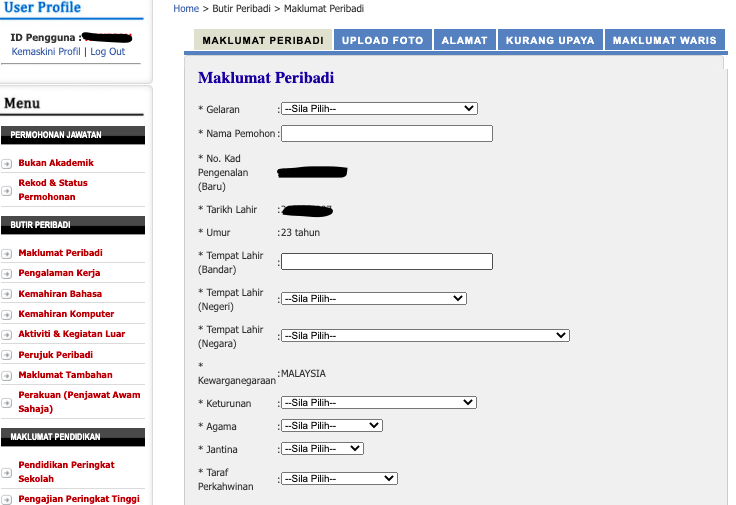Switch to Maklumat Waris tab
This screenshot has height=505, width=736.
click(x=664, y=41)
